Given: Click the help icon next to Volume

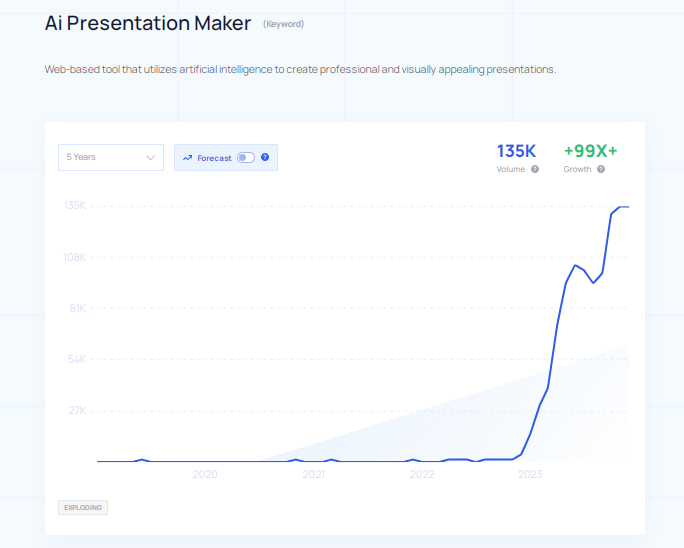Looking at the screenshot, I should coord(535,169).
